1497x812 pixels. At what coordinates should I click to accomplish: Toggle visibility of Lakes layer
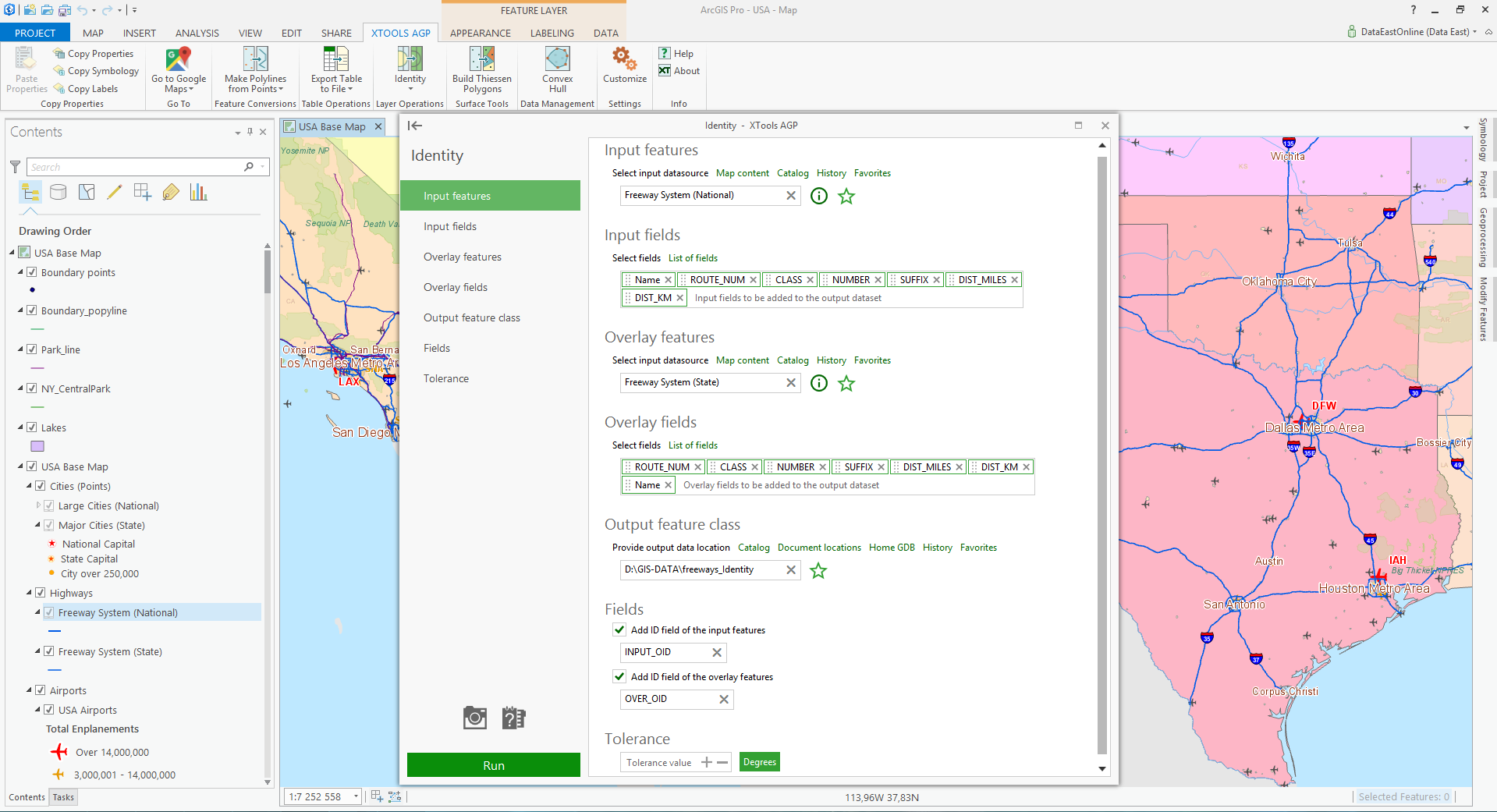click(x=32, y=427)
